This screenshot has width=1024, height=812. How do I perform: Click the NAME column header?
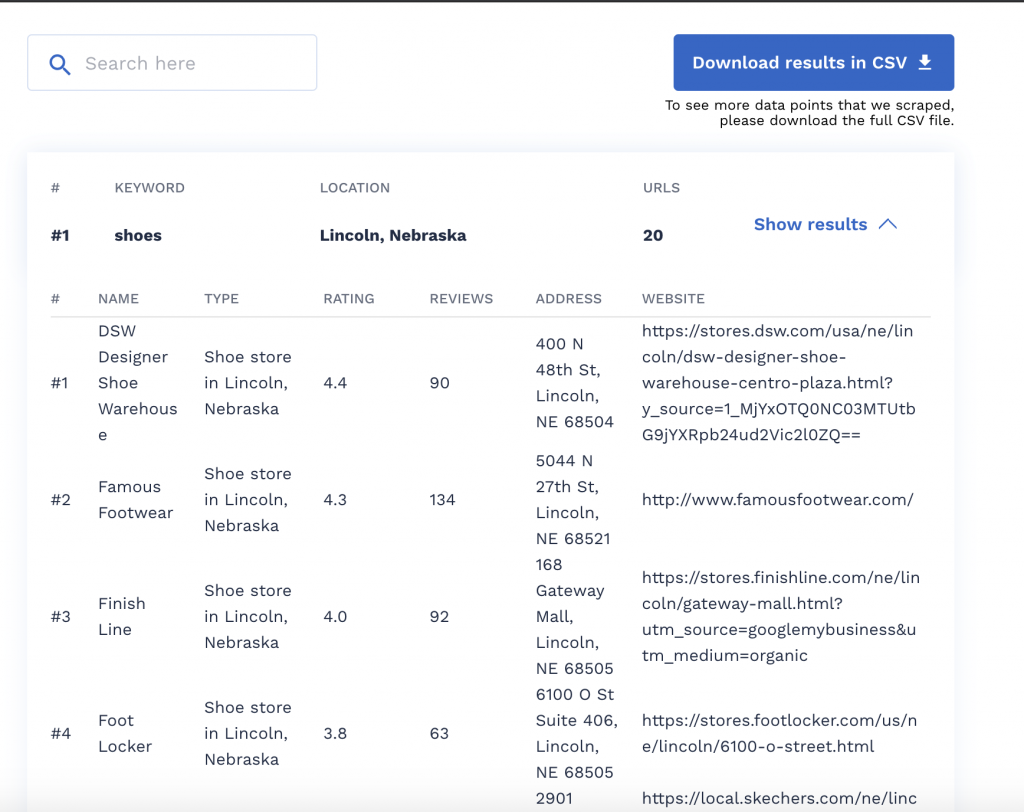click(118, 298)
